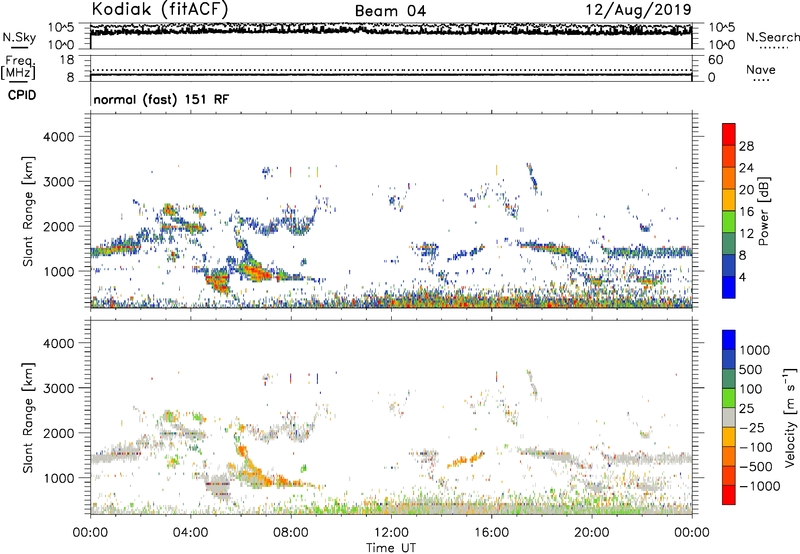
Task: Click the "25" label on Velocity colorbar
Action: coord(747,409)
